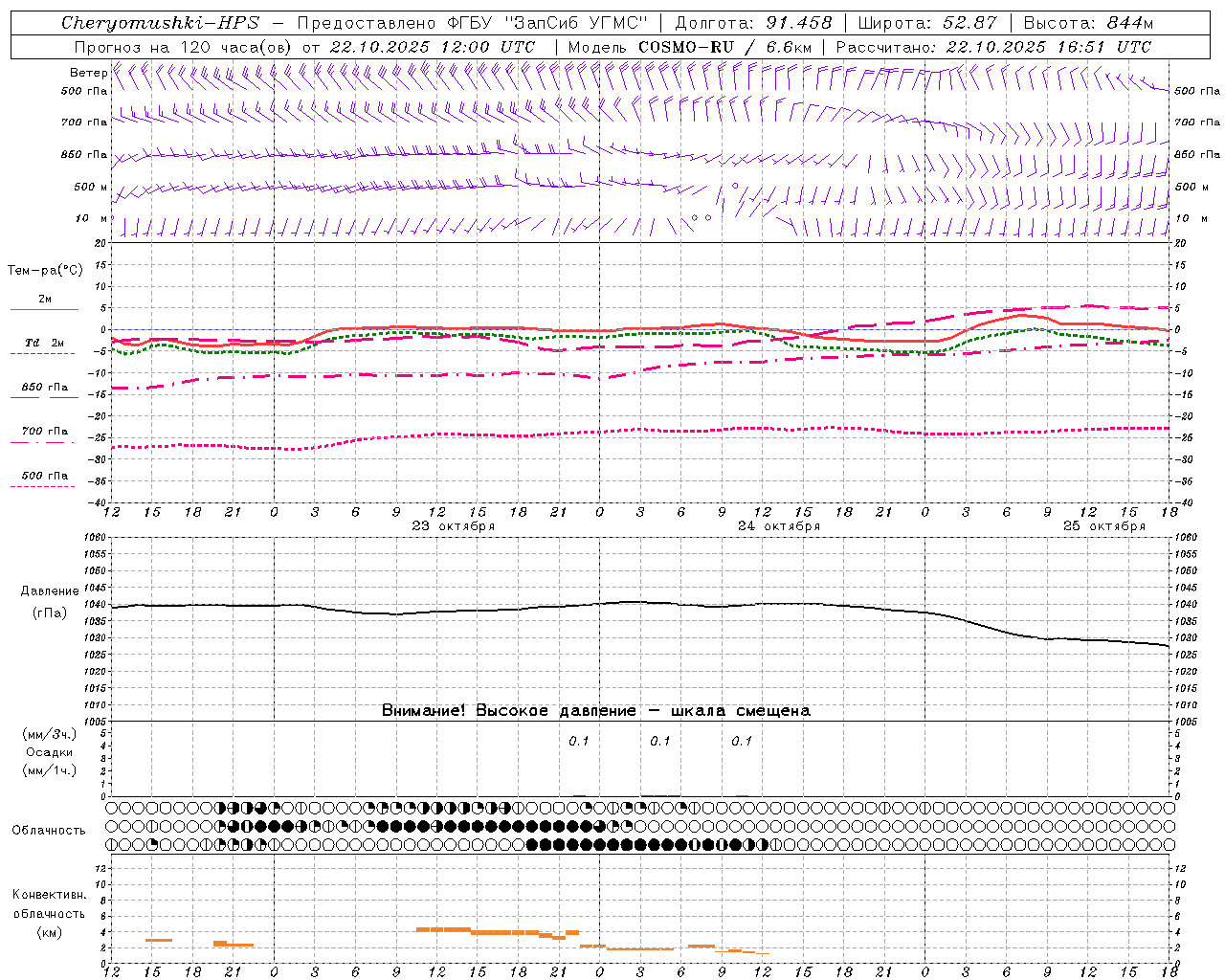
Task: Click the "2м" temperature legend entry
Action: tap(45, 300)
